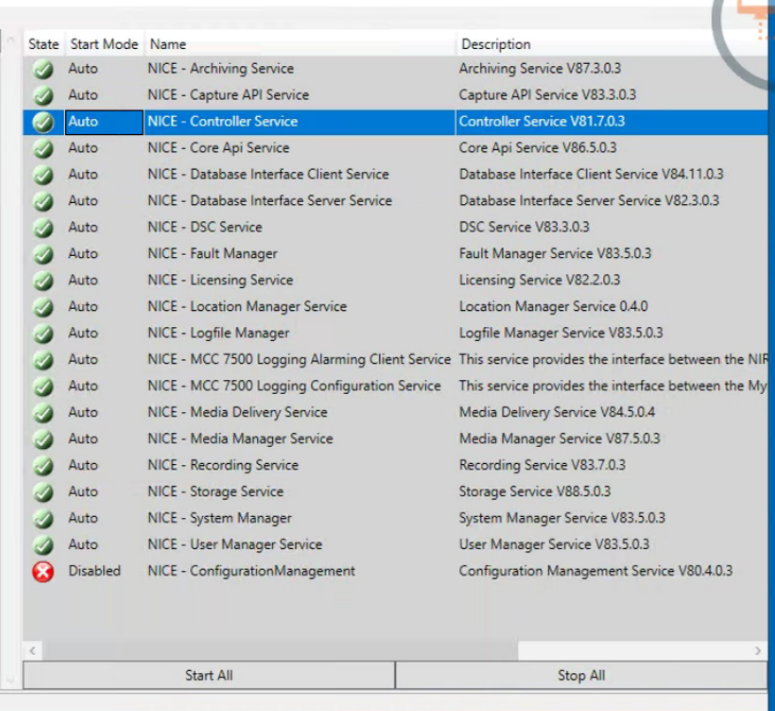Select NICE - System Manager name
The width and height of the screenshot is (775, 711).
pyautogui.click(x=219, y=518)
